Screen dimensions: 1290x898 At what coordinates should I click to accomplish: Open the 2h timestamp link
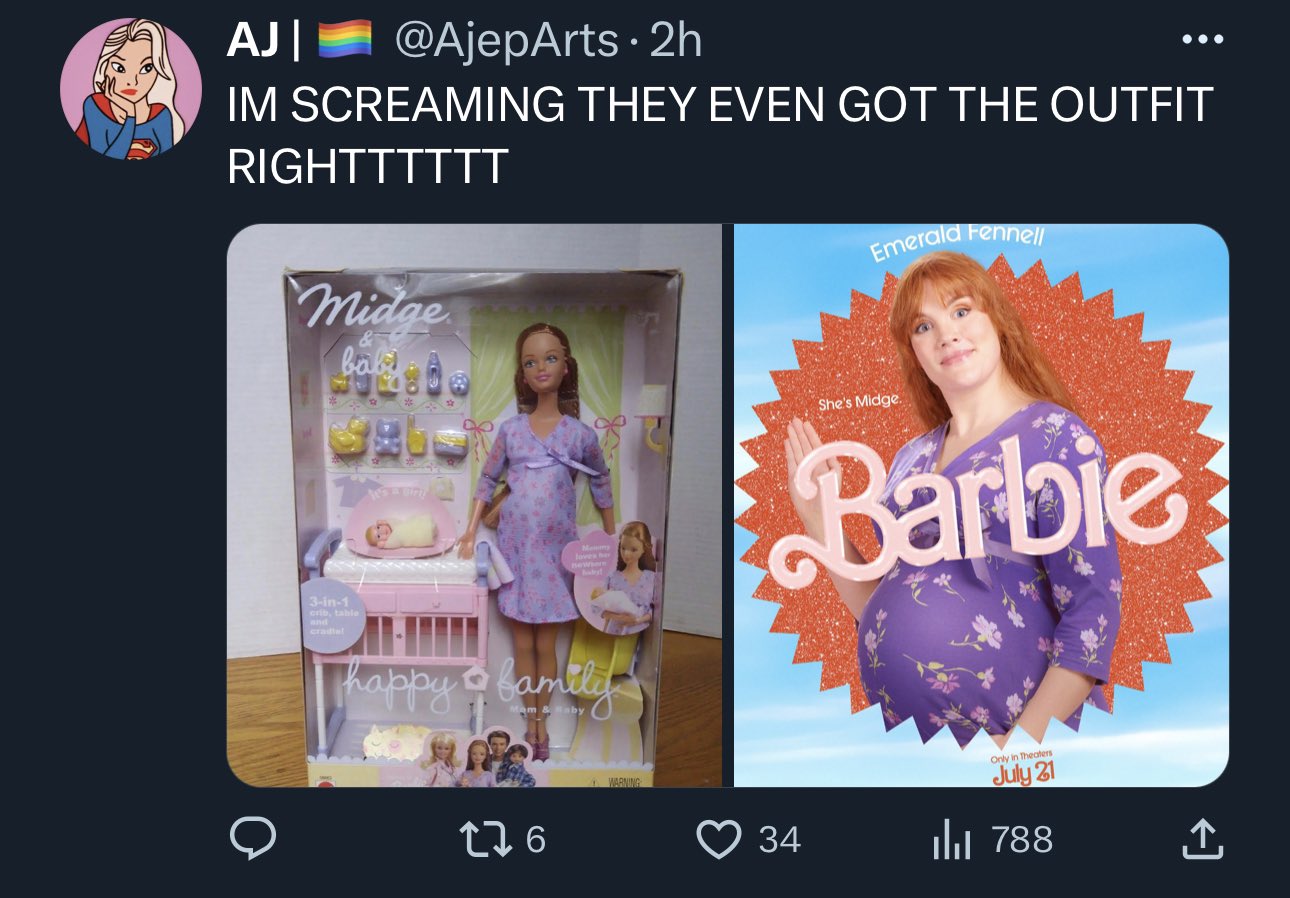click(676, 41)
